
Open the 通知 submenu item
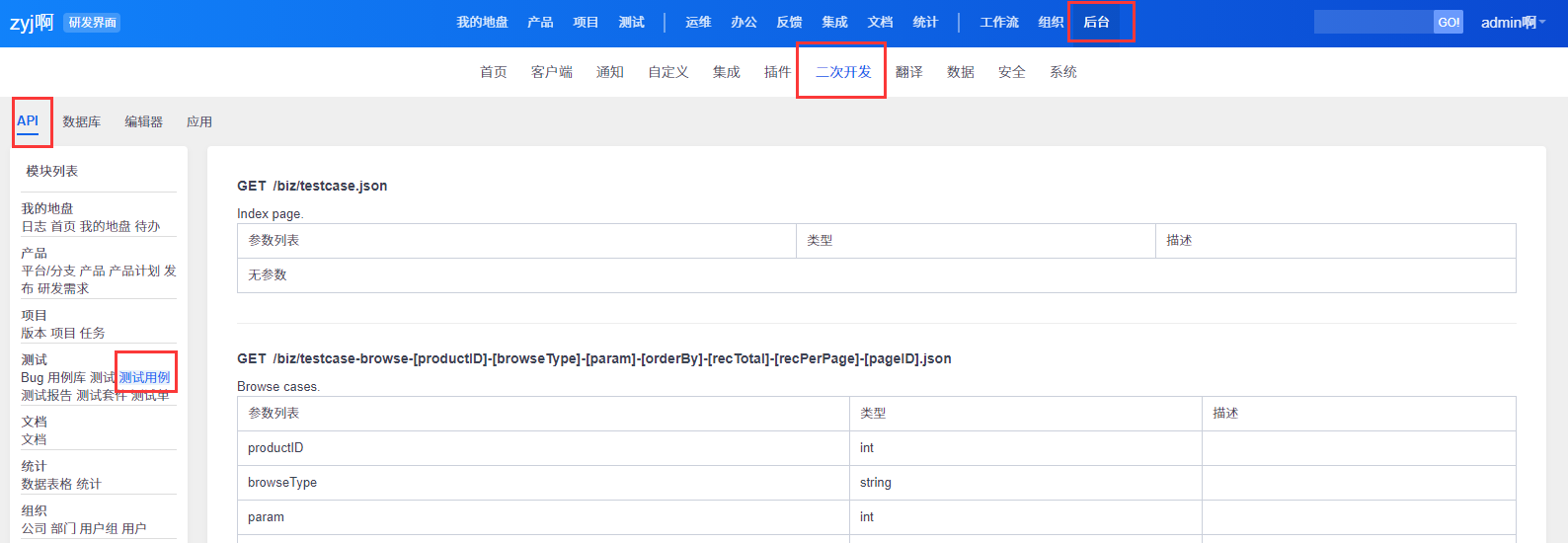click(609, 72)
